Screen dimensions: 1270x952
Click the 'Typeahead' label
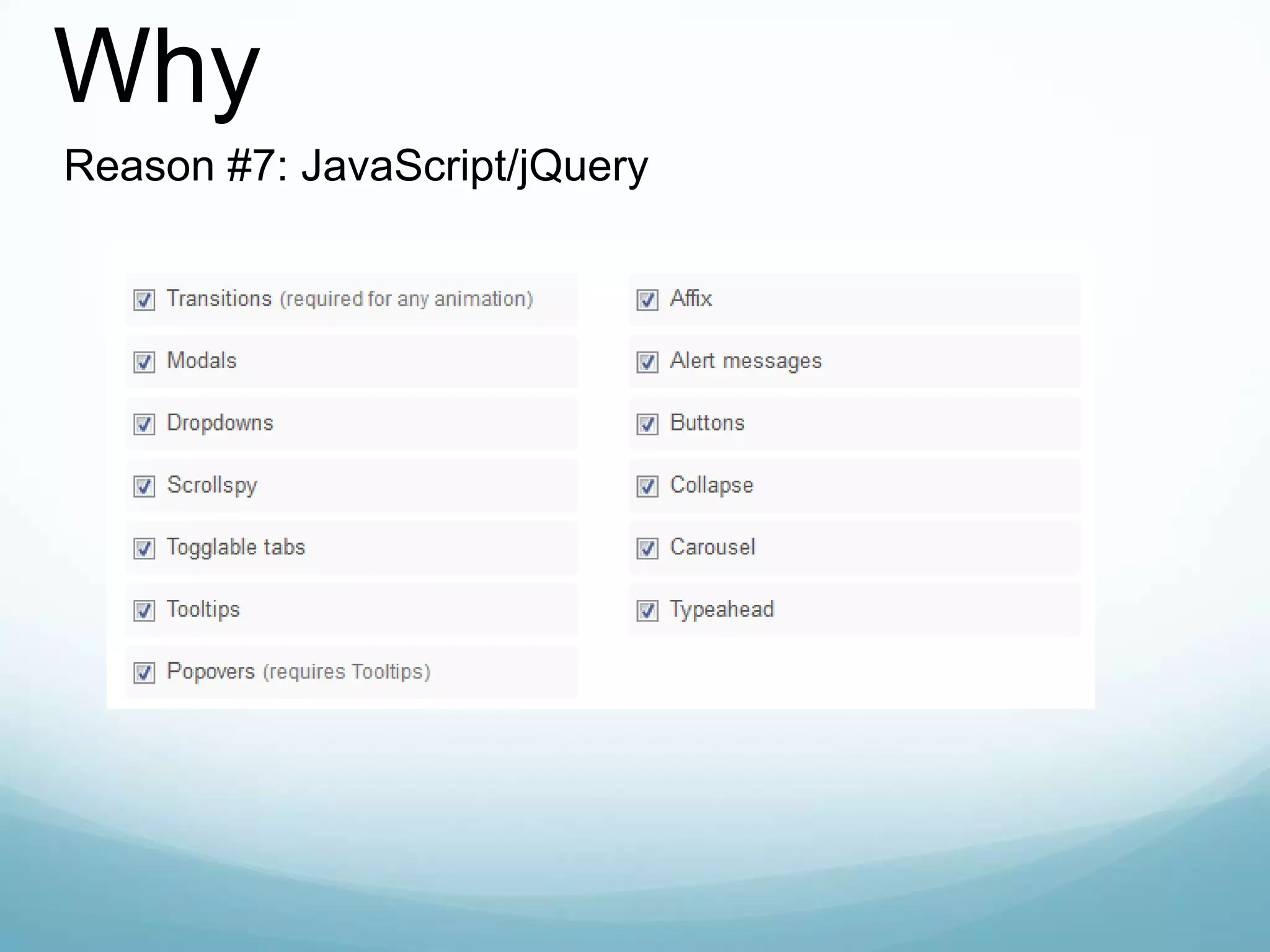click(722, 609)
